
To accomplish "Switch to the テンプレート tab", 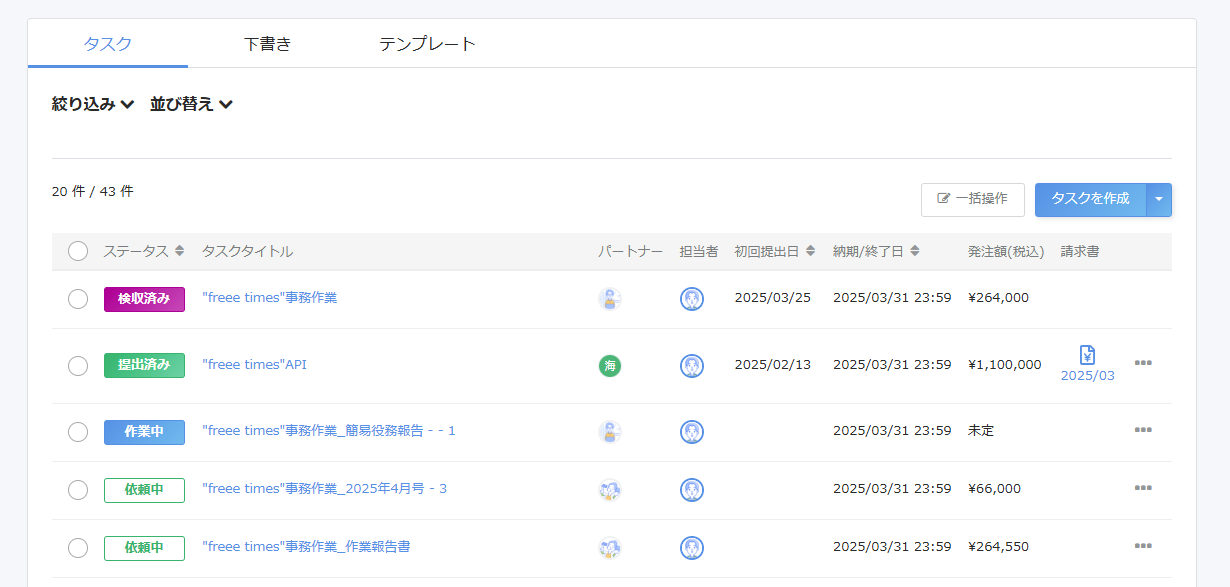I will click(x=427, y=44).
